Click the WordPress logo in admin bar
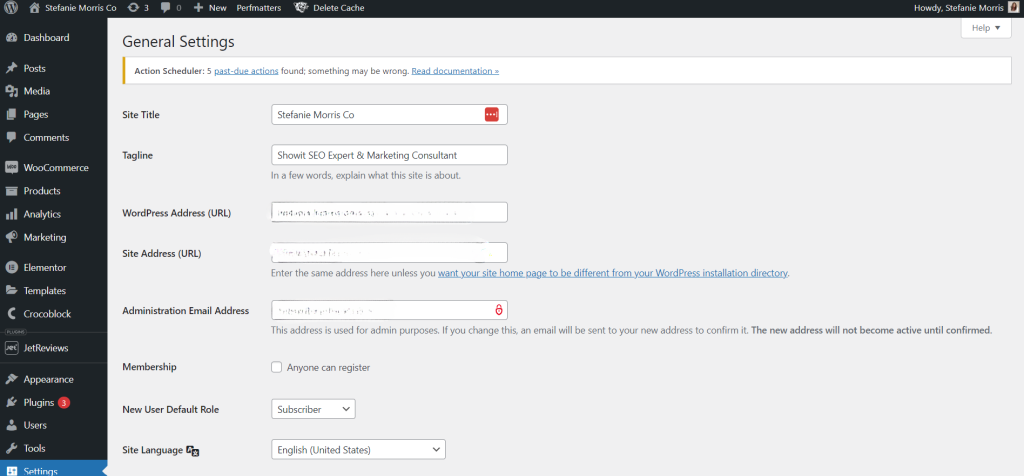Image resolution: width=1024 pixels, height=476 pixels. click(11, 8)
